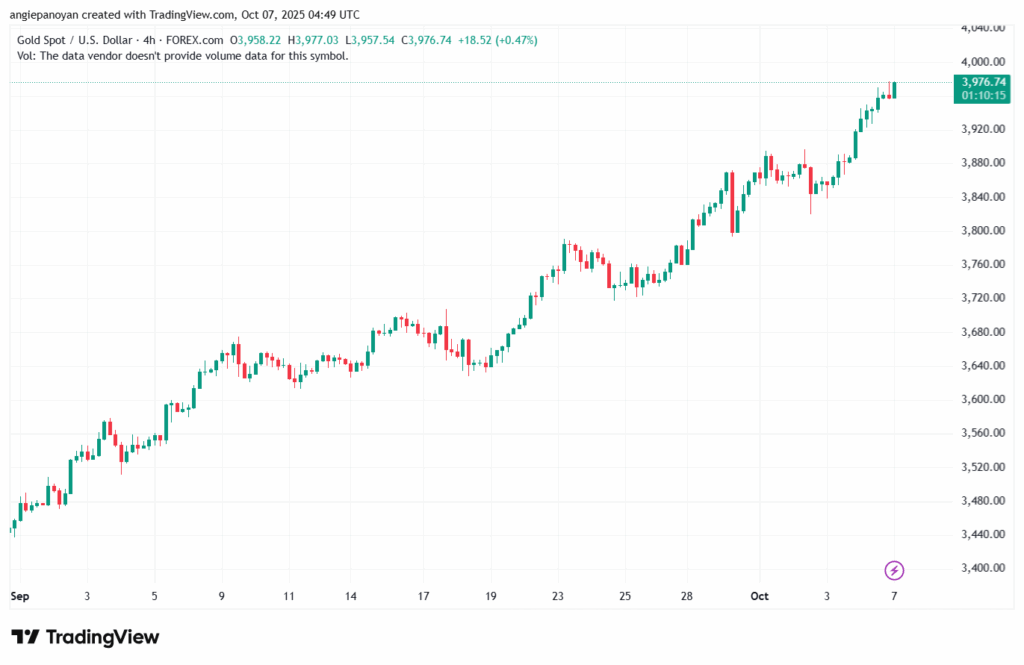
Task: Click the high value H3,977.03
Action: click(313, 40)
